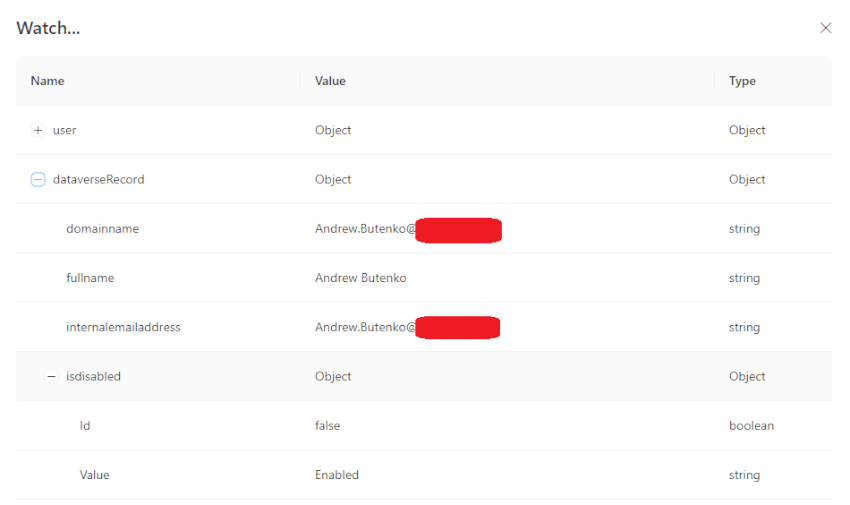
Task: Click the boolean type cell
Action: tap(751, 425)
